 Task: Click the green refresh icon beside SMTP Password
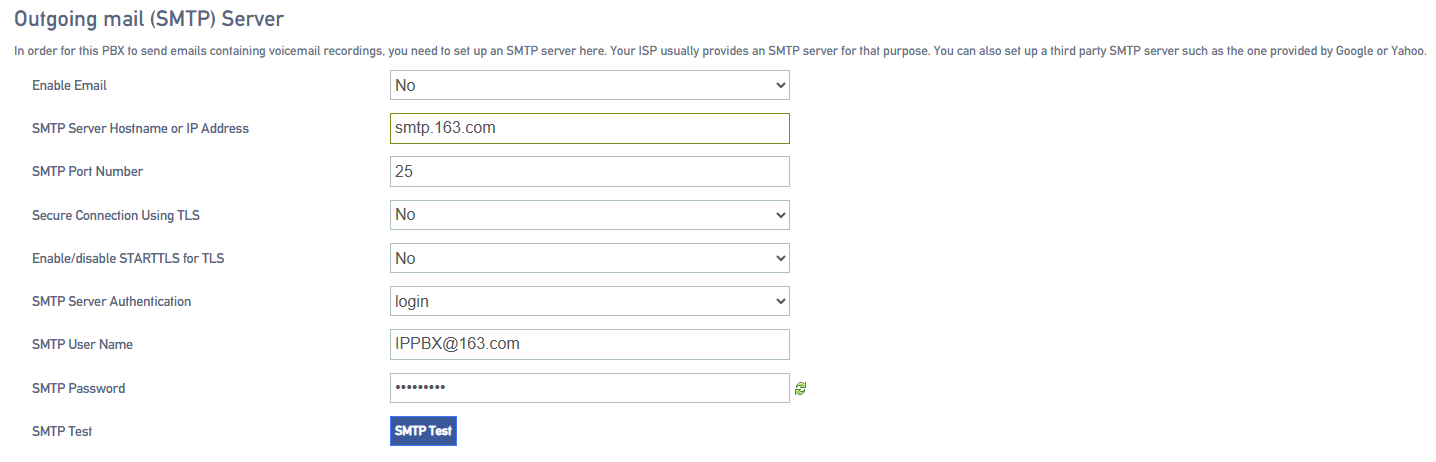[800, 388]
